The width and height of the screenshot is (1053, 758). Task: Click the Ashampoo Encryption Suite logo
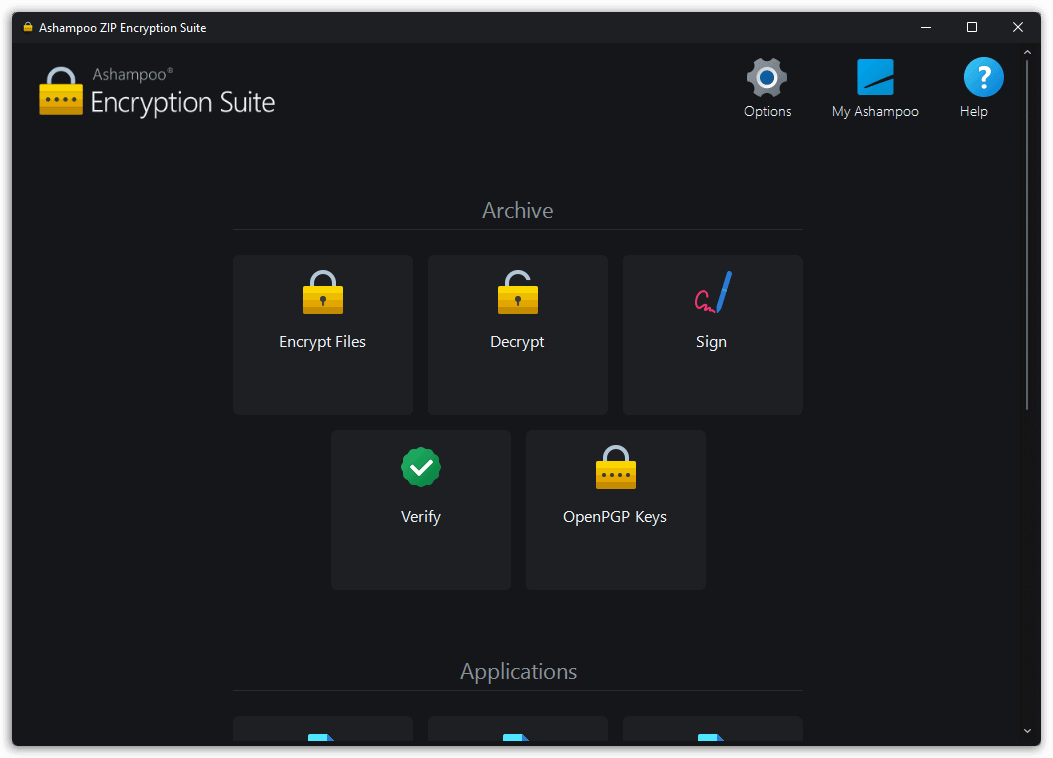pyautogui.click(x=157, y=91)
